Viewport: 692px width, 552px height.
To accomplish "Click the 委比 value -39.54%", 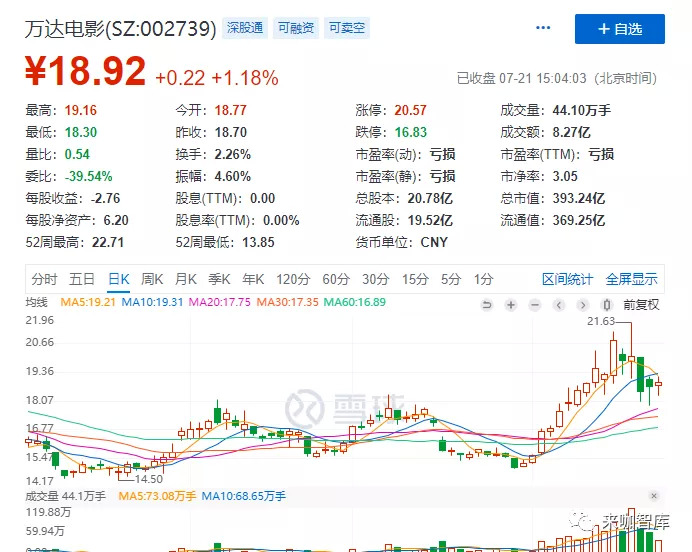I will [89, 176].
